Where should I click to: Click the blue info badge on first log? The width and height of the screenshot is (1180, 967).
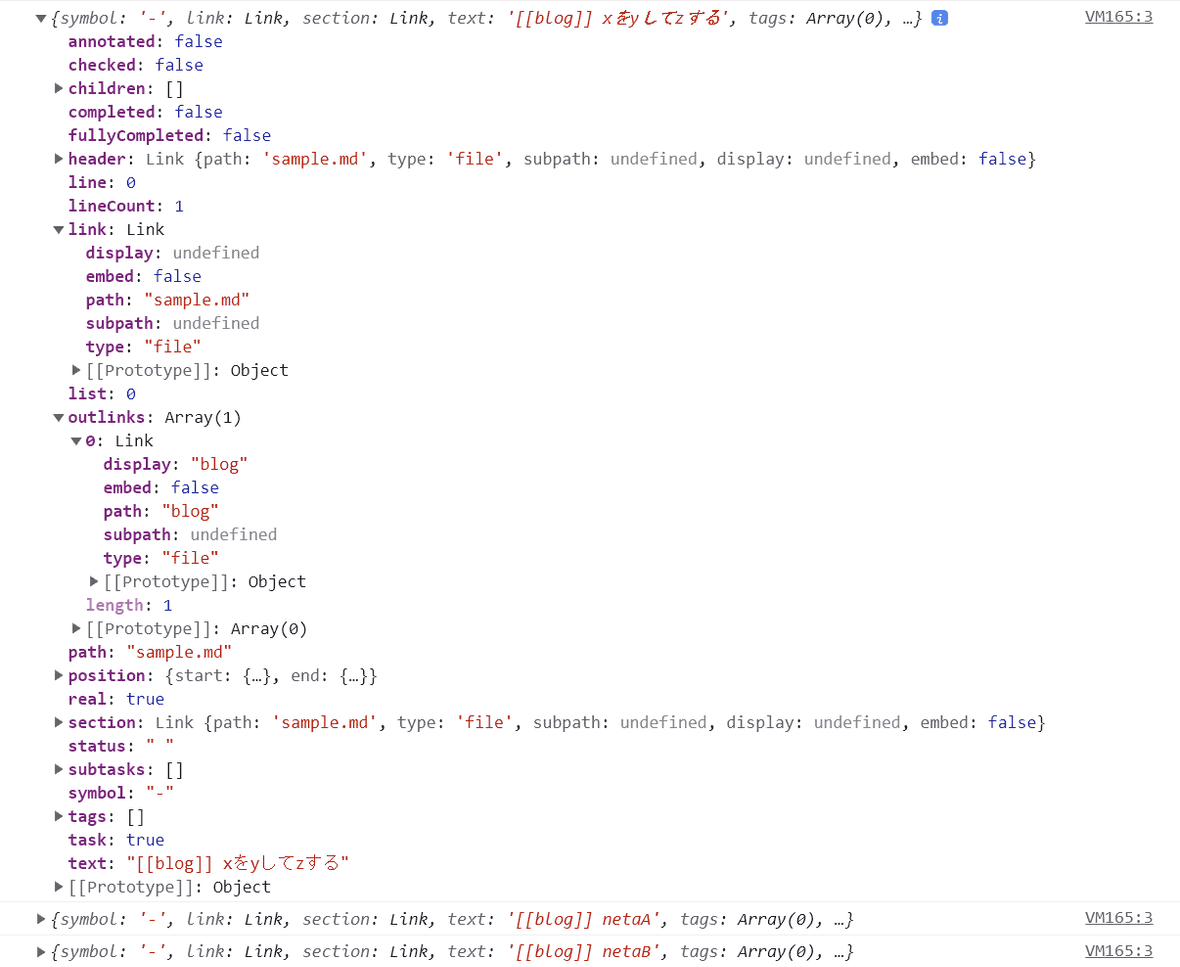tap(938, 17)
